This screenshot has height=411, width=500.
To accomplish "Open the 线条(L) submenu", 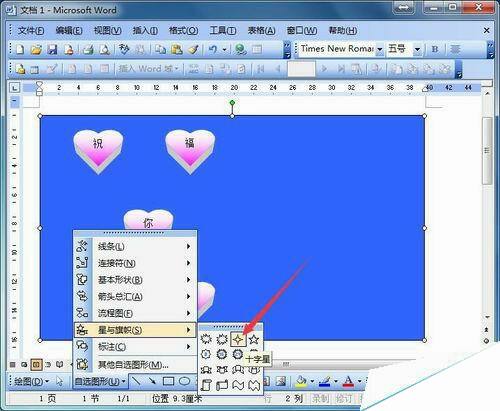I will pyautogui.click(x=135, y=246).
